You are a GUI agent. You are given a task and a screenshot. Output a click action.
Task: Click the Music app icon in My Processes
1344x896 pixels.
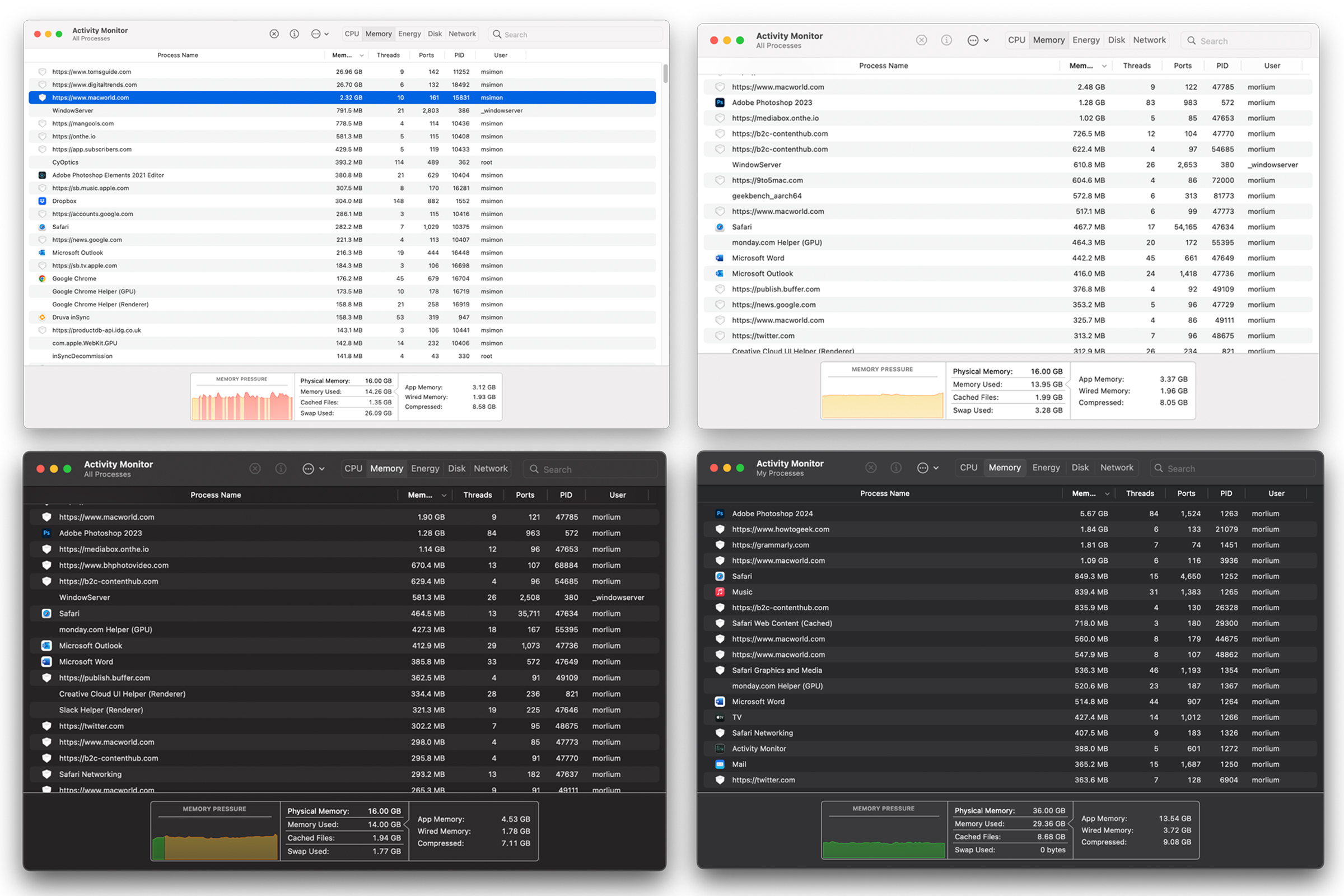pos(720,592)
